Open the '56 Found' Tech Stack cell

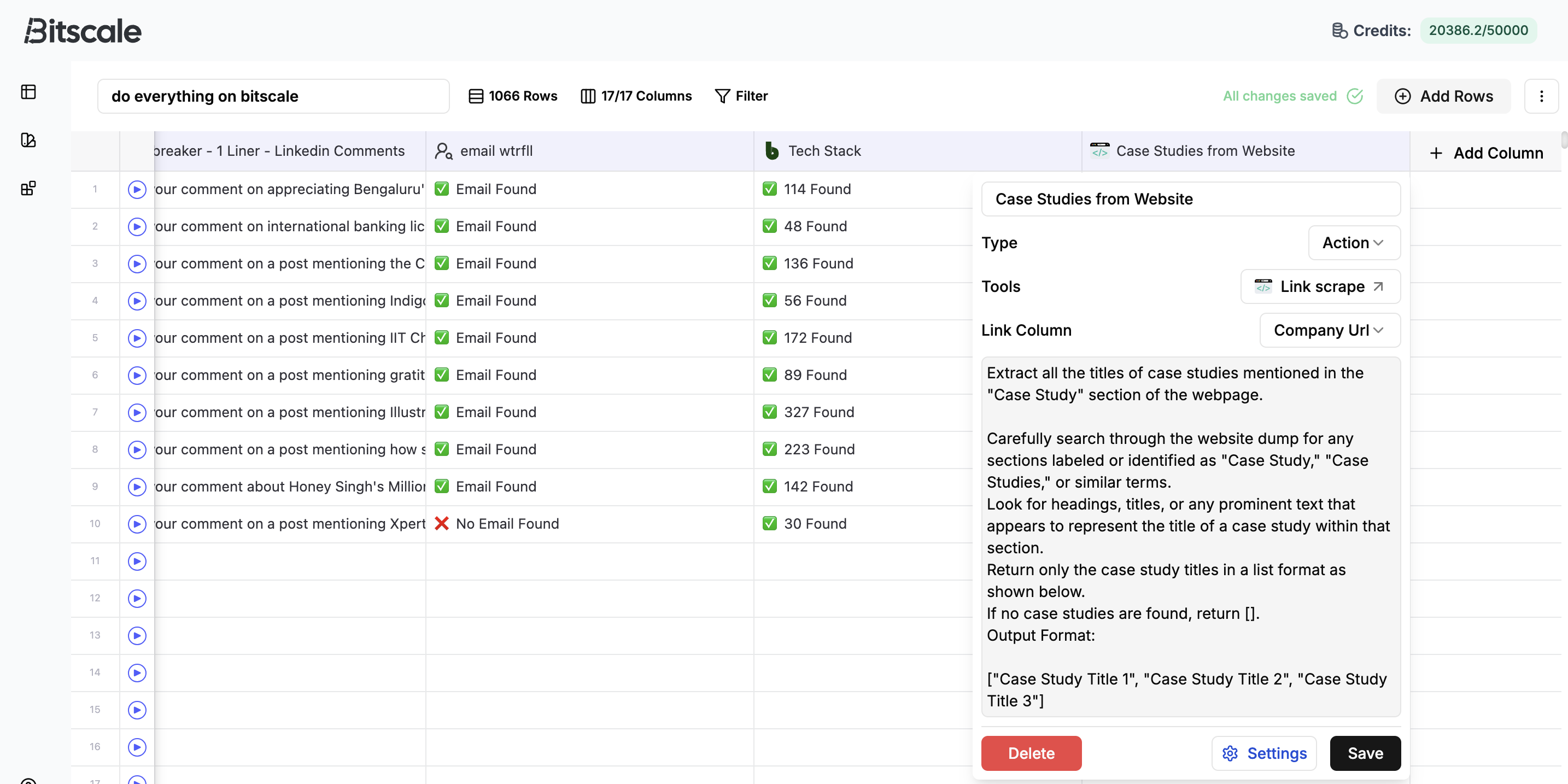[x=863, y=301]
